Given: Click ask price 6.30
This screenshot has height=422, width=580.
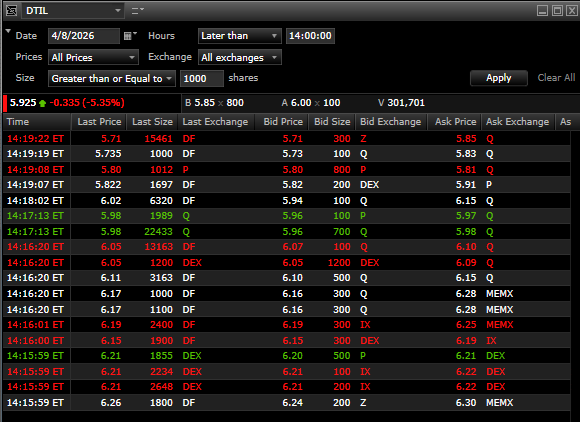Looking at the screenshot, I should (466, 402).
